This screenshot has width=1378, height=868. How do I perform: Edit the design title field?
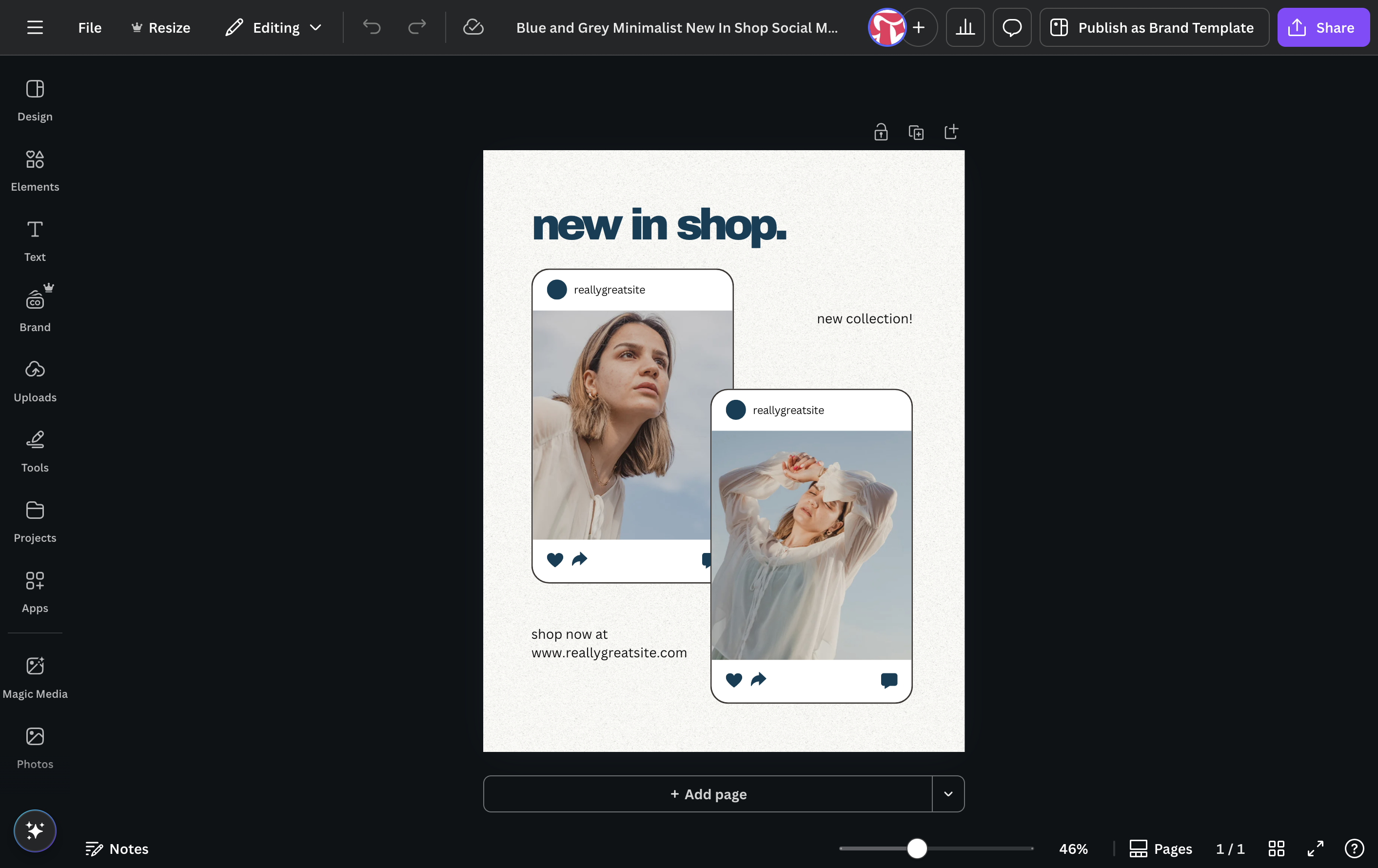pyautogui.click(x=677, y=27)
